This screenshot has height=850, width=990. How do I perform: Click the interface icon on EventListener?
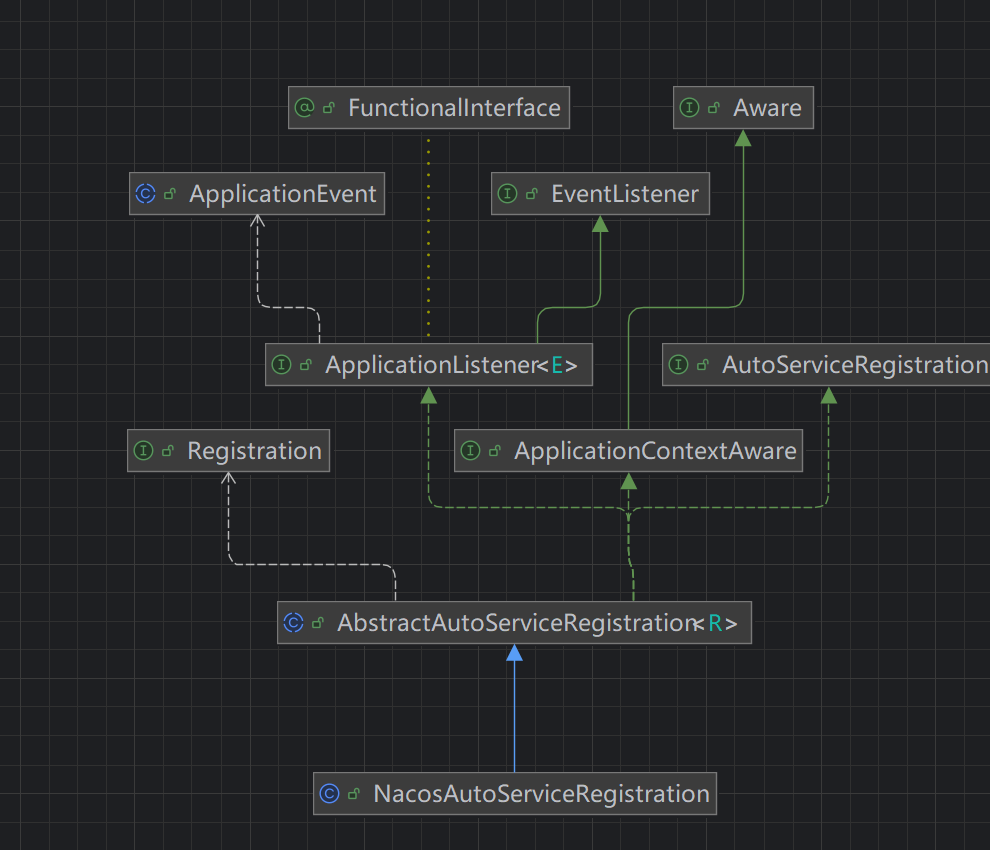coord(508,194)
